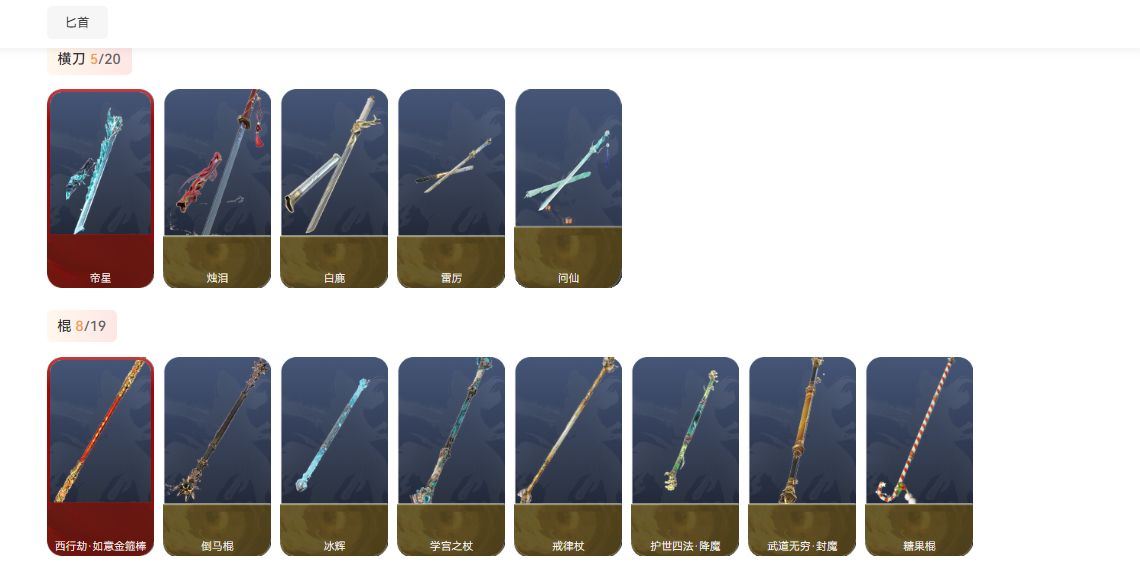Pick the 倒马棍 staff card
The height and width of the screenshot is (570, 1140).
coord(217,456)
